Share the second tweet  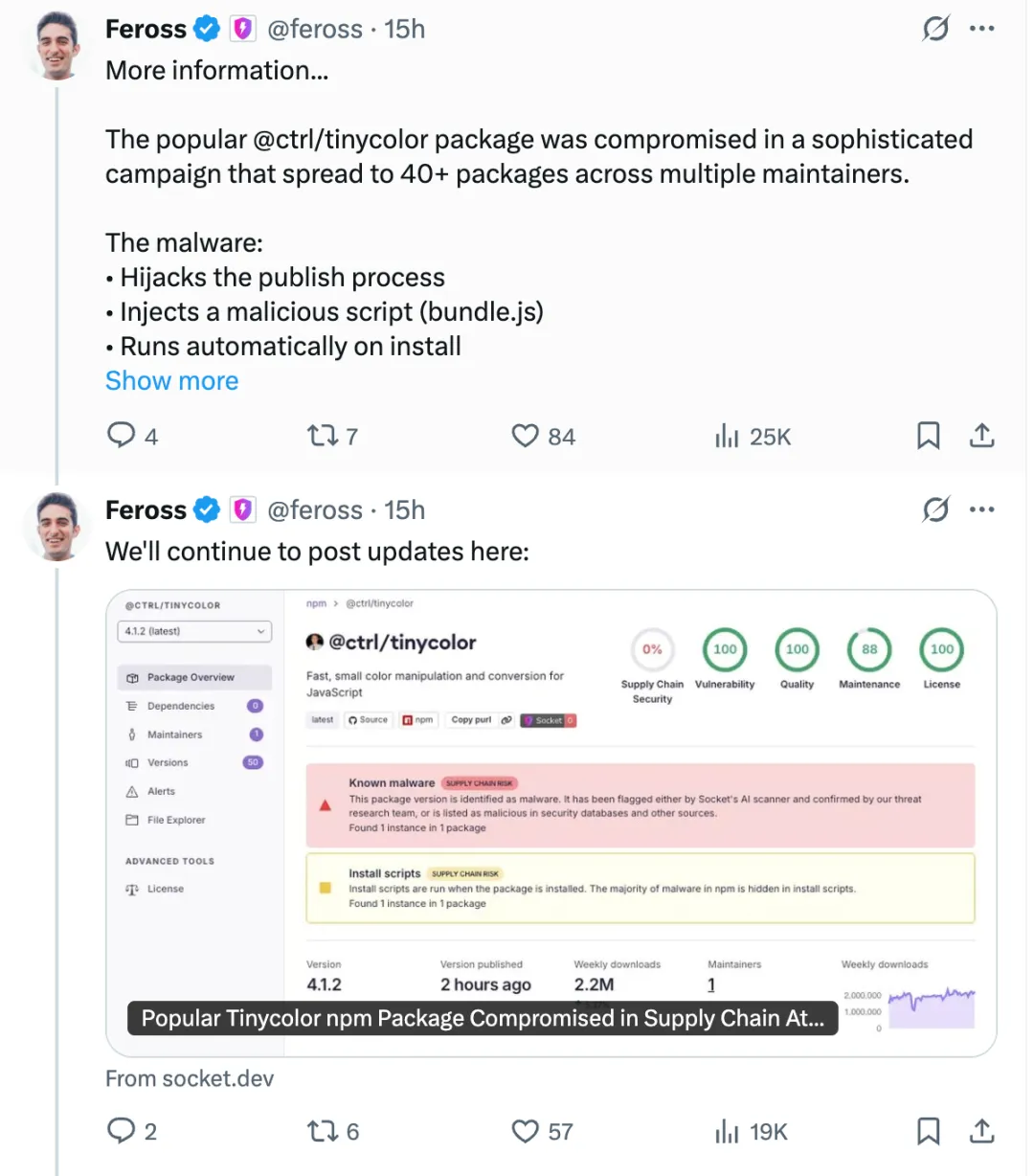(x=981, y=1131)
